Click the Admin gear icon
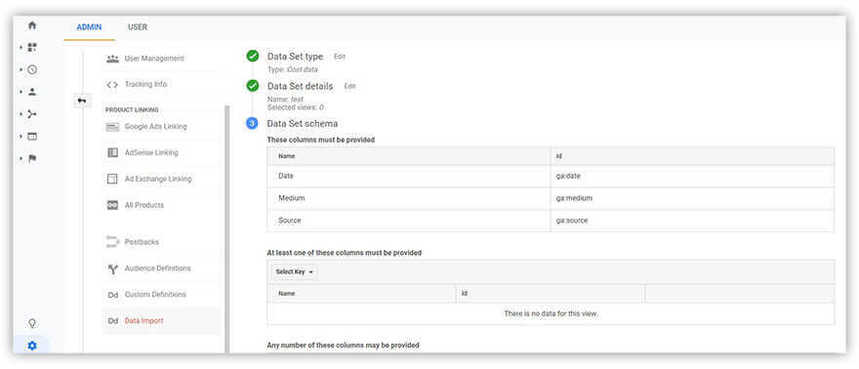 tap(32, 345)
